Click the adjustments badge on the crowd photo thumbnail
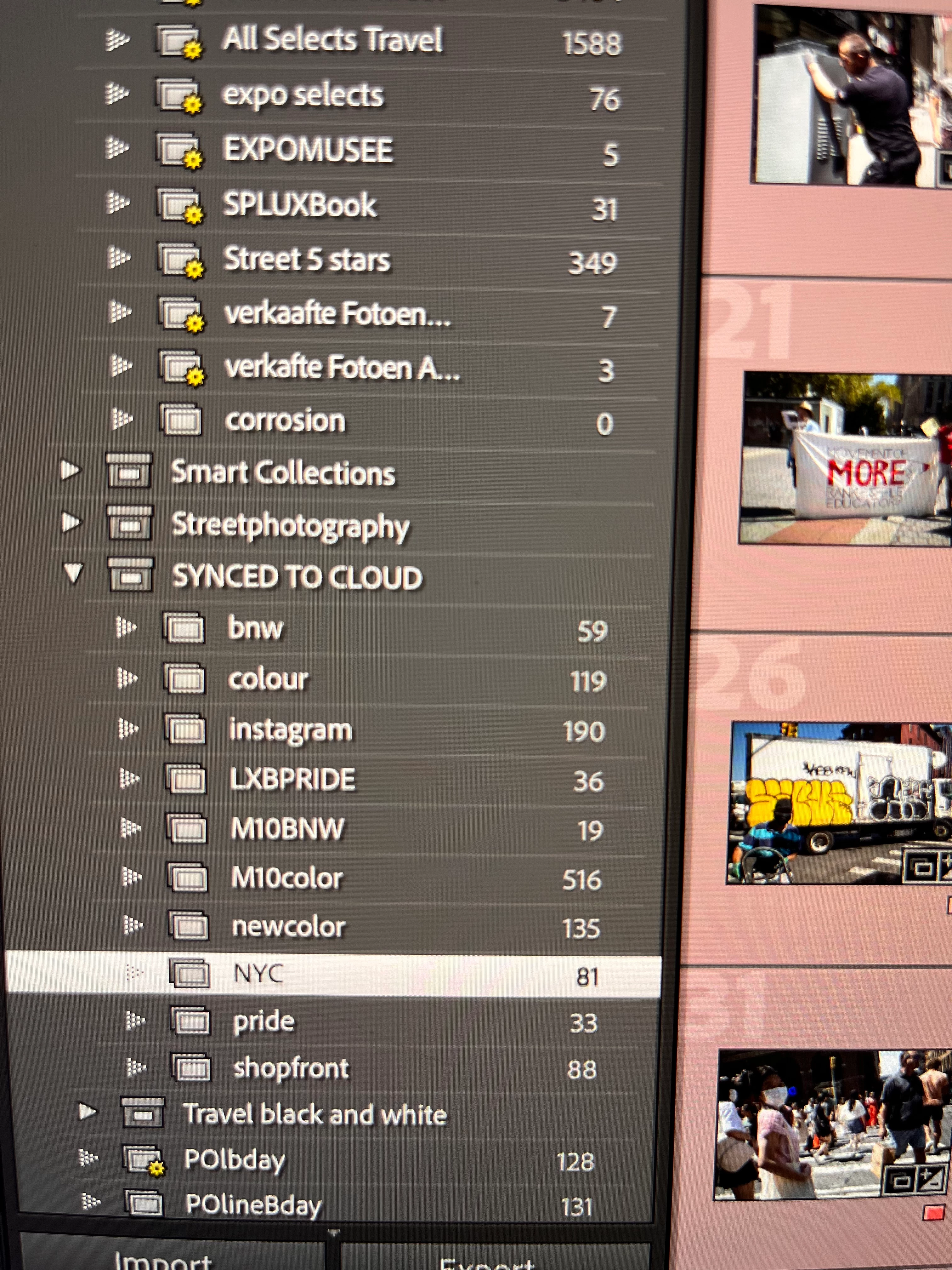 (x=931, y=1179)
